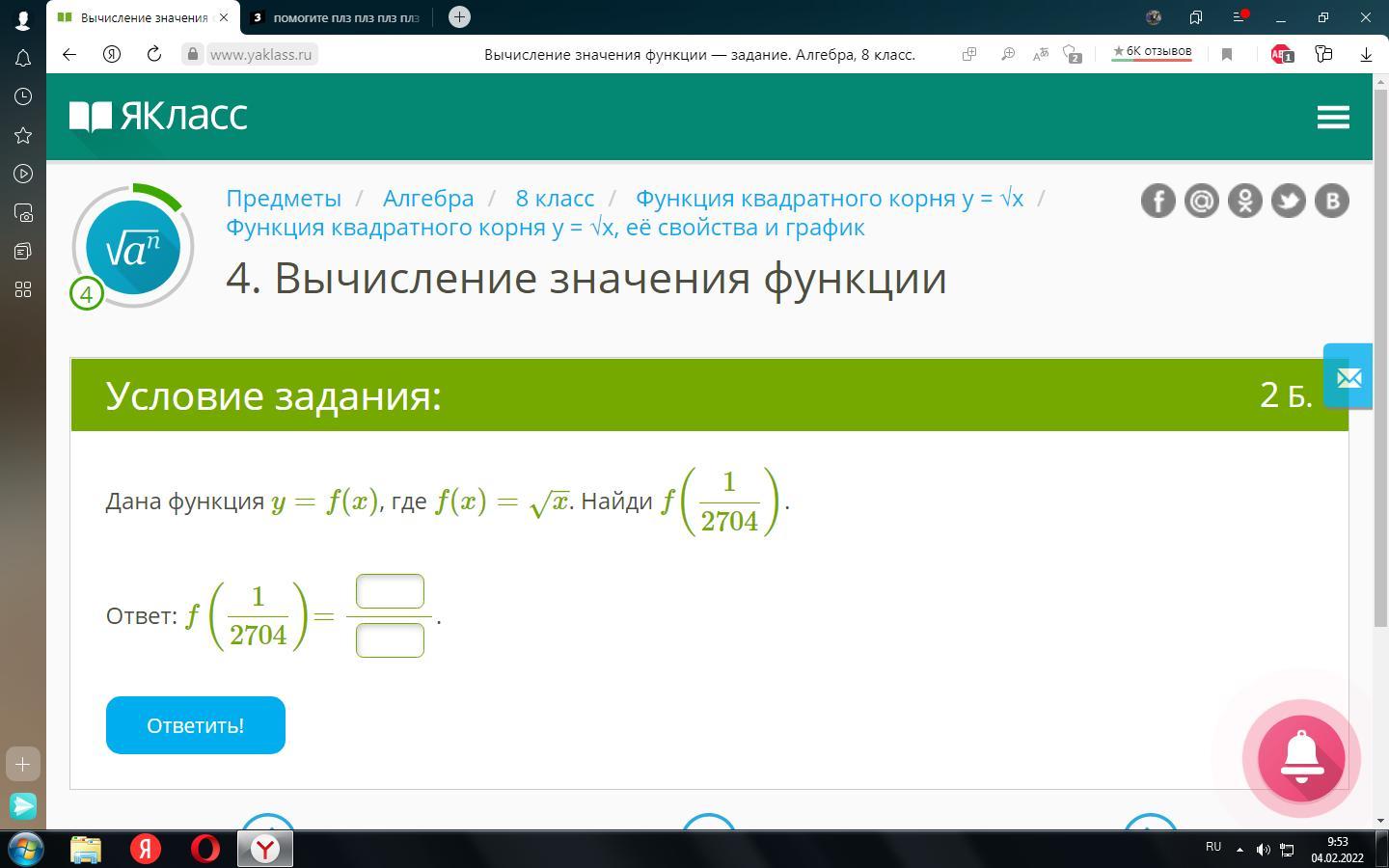Share the page via Facebook icon

[x=1157, y=201]
